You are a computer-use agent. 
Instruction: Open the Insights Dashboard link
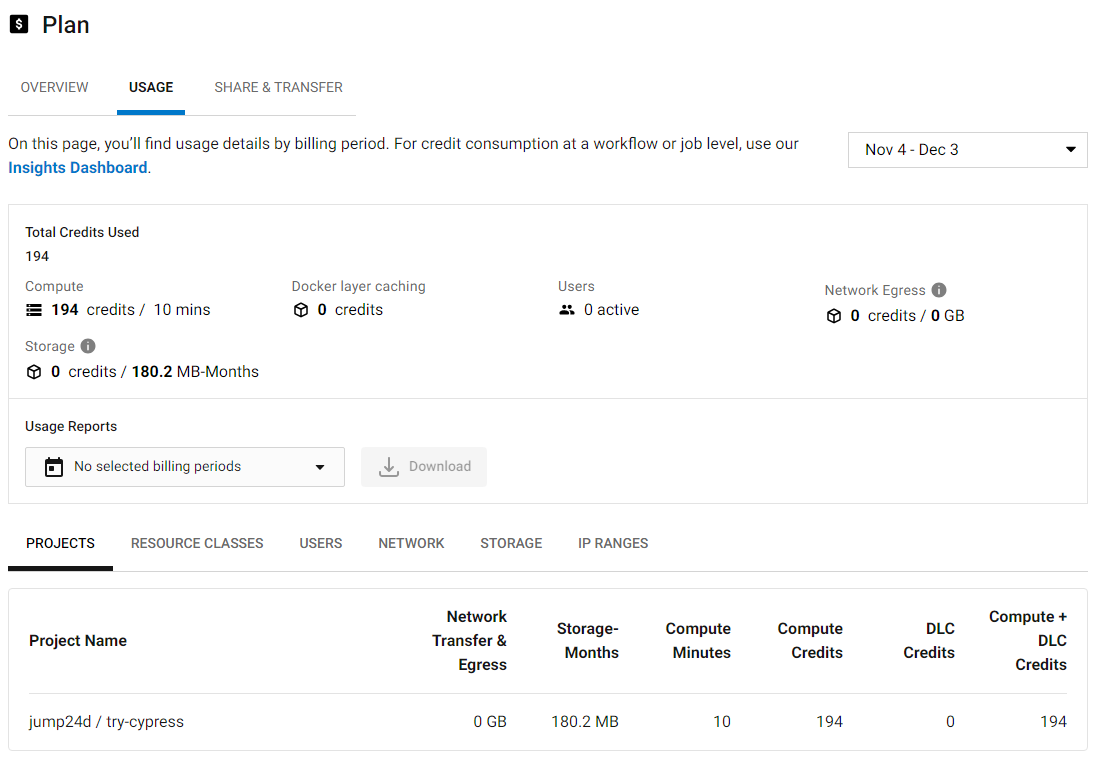pos(78,168)
